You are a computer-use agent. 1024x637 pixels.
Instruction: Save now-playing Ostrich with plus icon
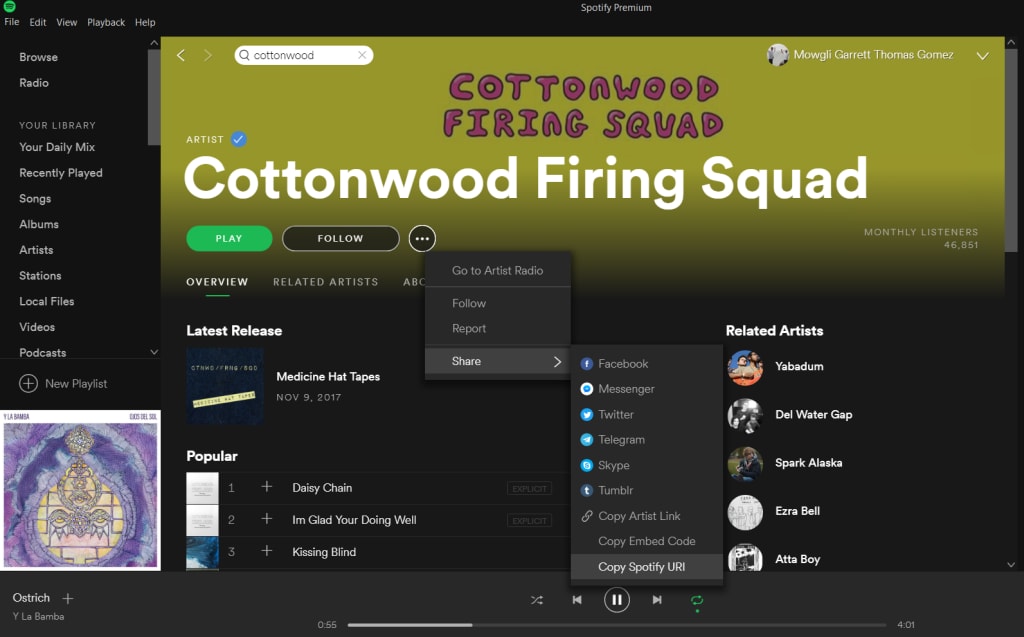68,598
